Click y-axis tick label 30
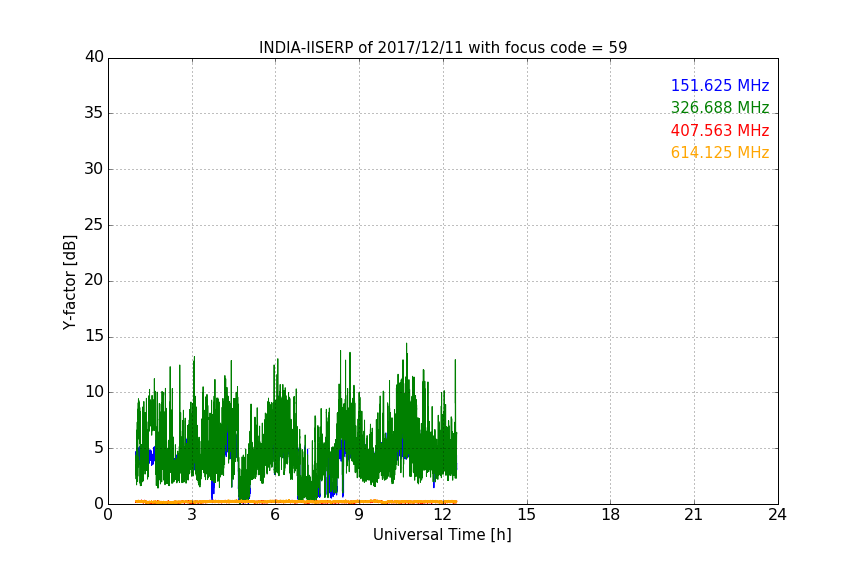The height and width of the screenshot is (576, 864). [x=94, y=169]
